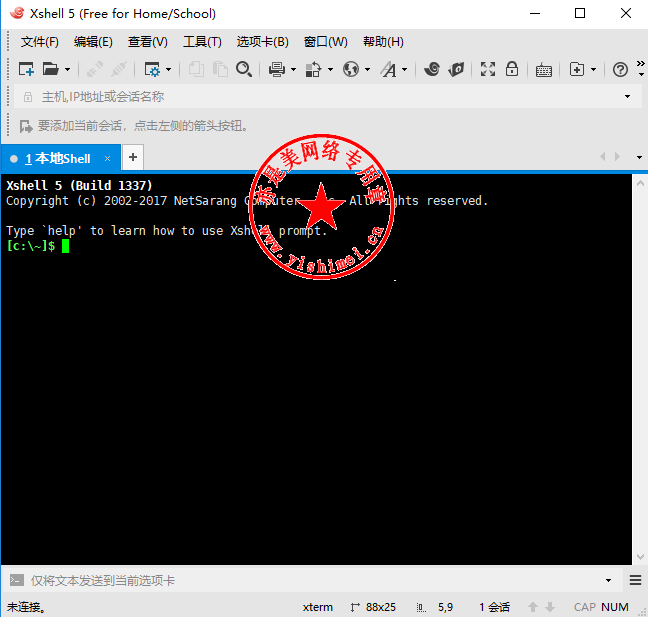Click terminal scrollbar down arrow
Screen dimensions: 648x617
640,557
